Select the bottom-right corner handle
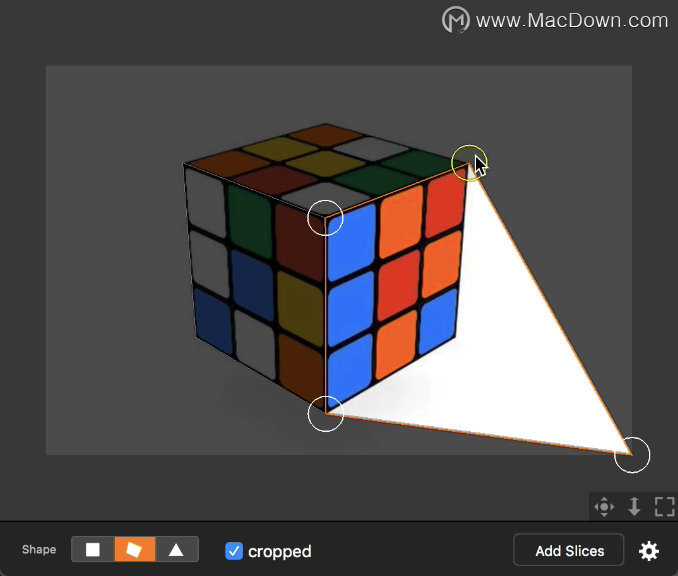The height and width of the screenshot is (576, 678). (x=632, y=455)
